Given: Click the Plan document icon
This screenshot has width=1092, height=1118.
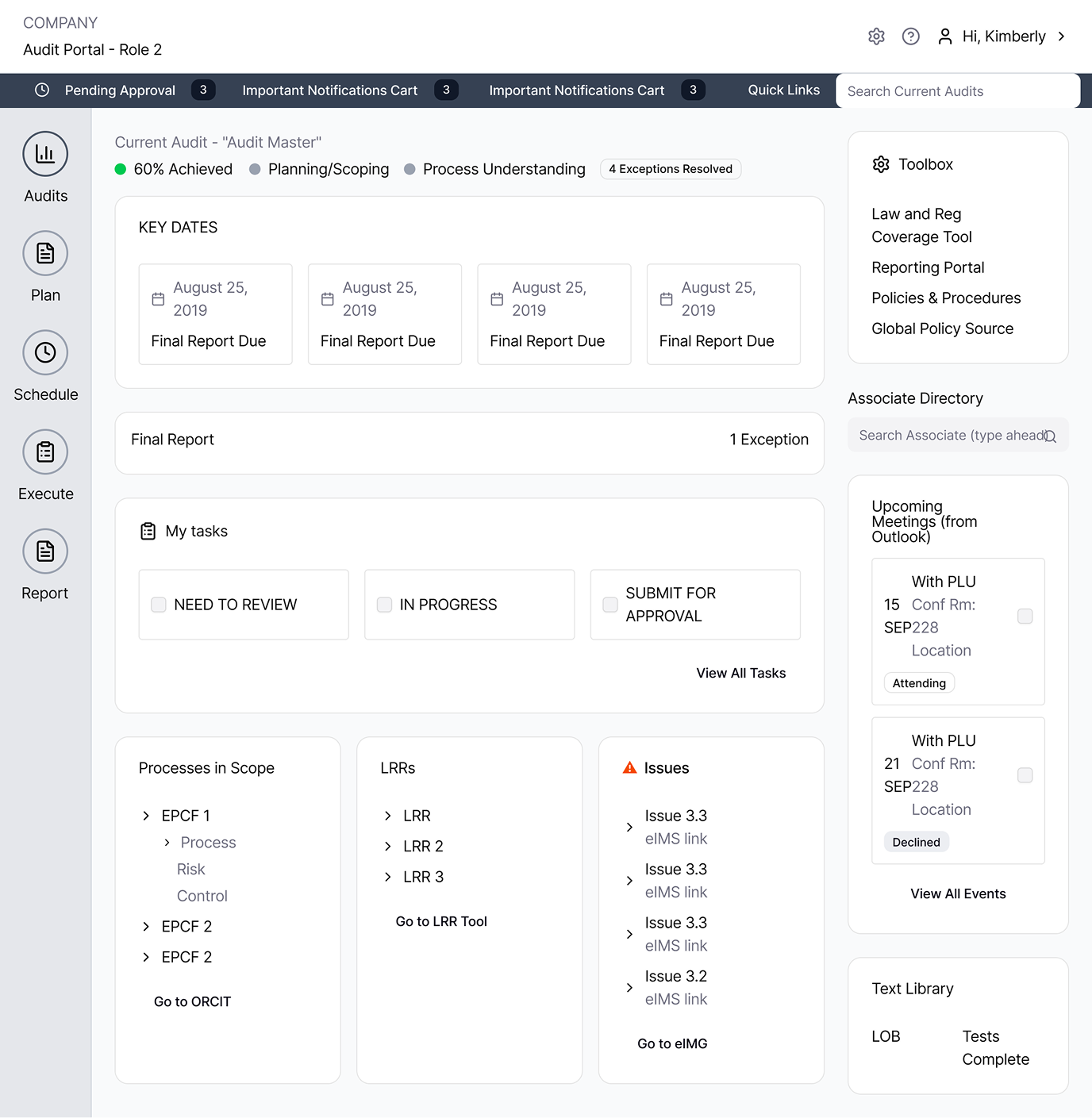Looking at the screenshot, I should pos(45,253).
